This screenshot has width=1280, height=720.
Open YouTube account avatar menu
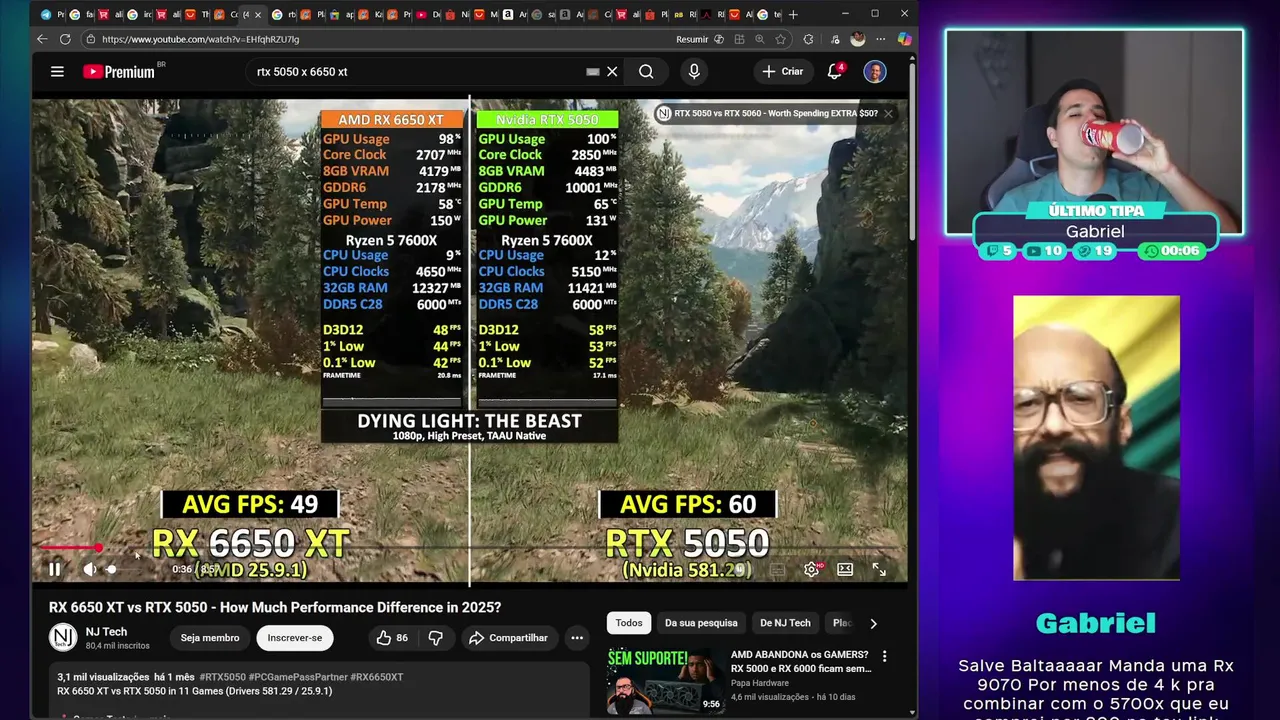(x=875, y=72)
